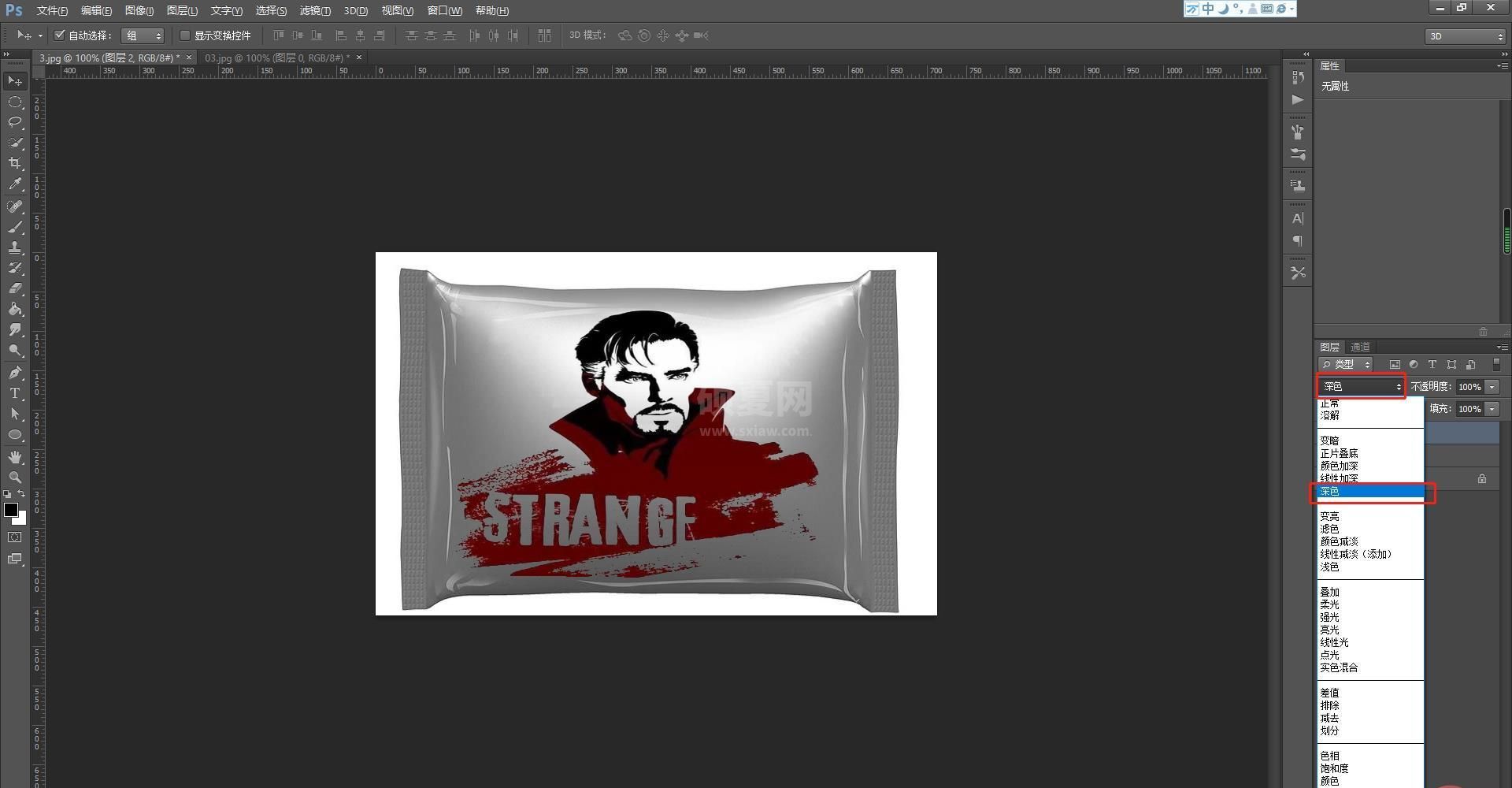Open the blend mode dropdown showing 深色
1512x788 pixels.
(x=1362, y=386)
